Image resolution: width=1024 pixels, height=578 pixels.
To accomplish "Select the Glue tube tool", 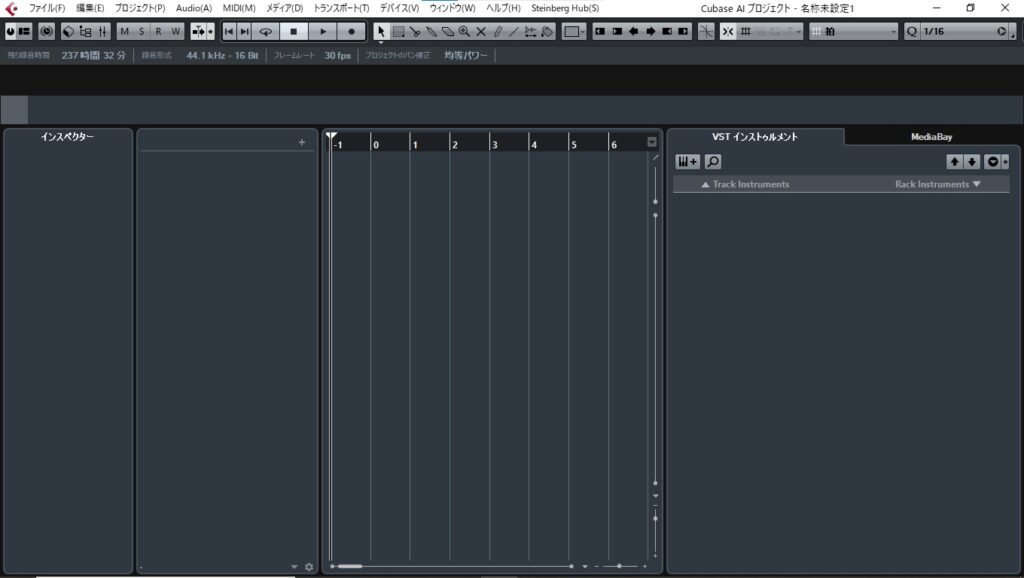I will [x=431, y=31].
